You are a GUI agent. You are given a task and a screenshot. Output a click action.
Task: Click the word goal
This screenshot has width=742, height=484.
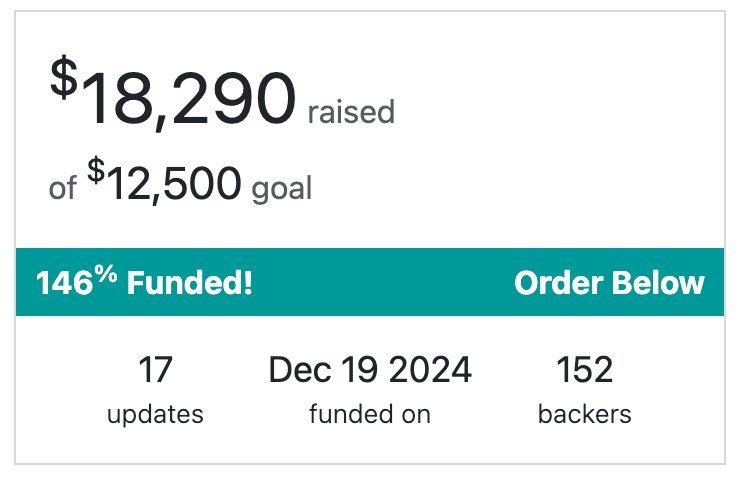pos(282,188)
